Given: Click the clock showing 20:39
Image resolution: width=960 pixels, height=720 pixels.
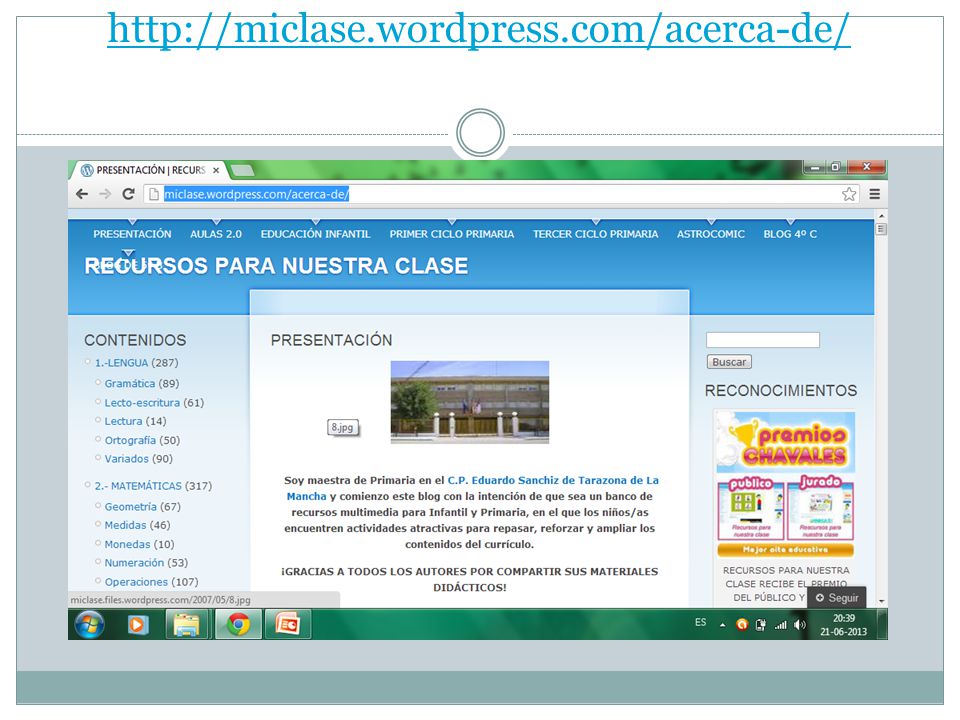Looking at the screenshot, I should coord(844,618).
